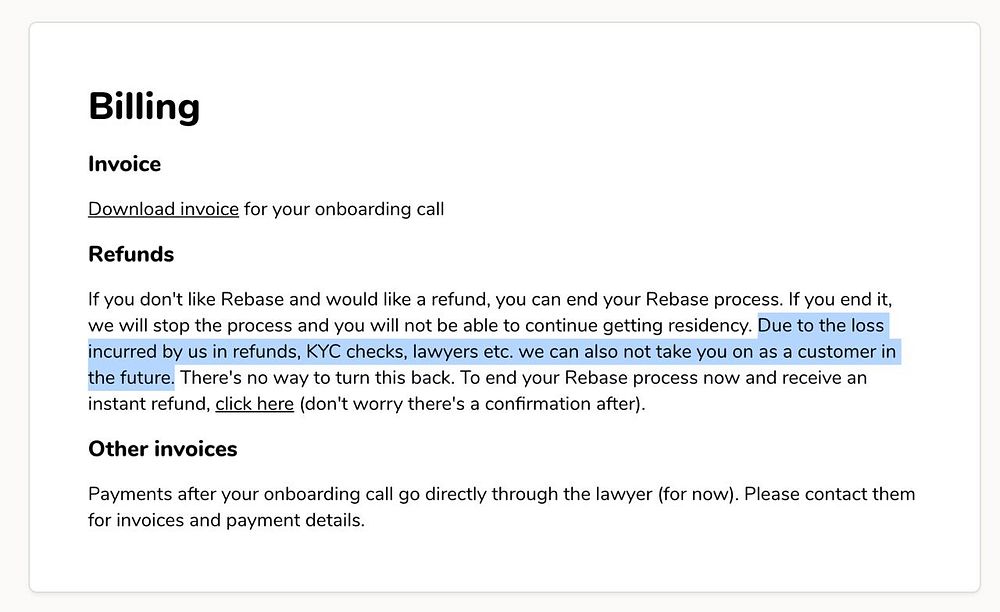Viewport: 1000px width, 612px height.
Task: Click 'for invoices and payment details.' line
Action: (226, 520)
